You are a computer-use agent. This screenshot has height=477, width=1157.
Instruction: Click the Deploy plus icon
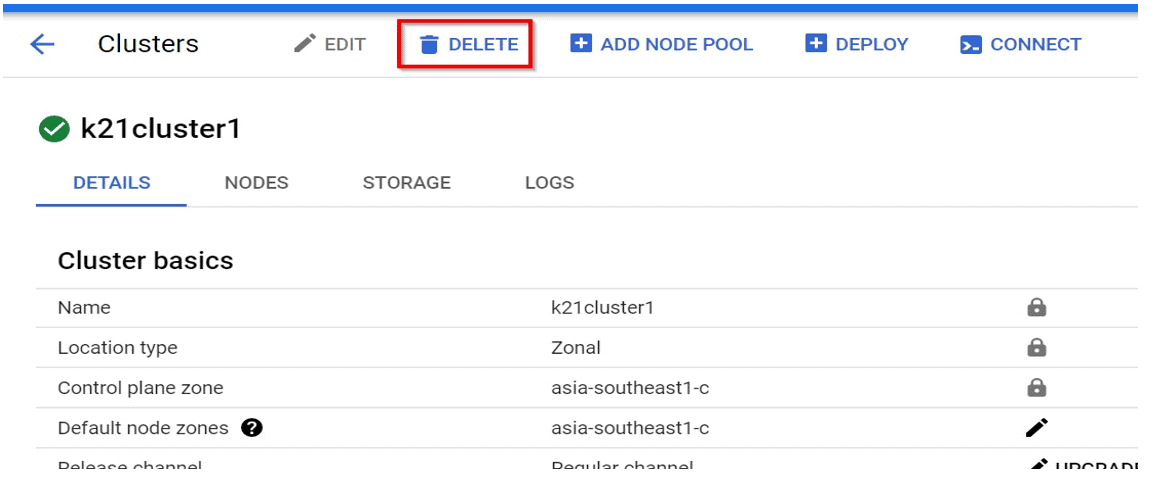pyautogui.click(x=816, y=44)
